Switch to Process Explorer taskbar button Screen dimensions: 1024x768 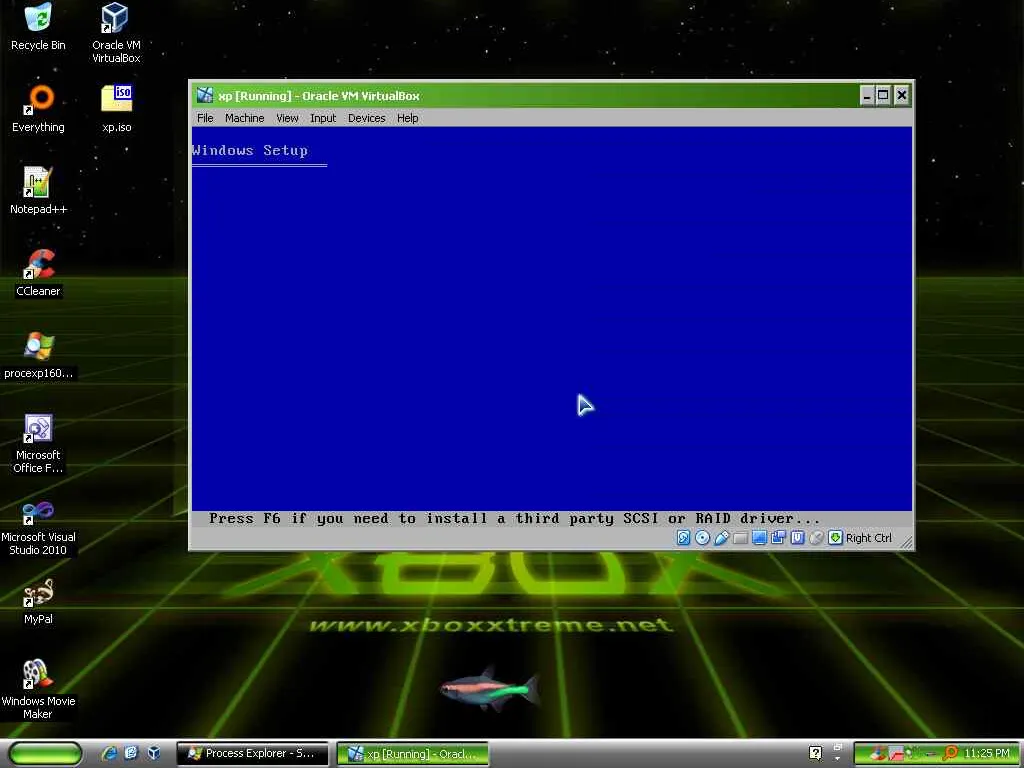coord(253,753)
